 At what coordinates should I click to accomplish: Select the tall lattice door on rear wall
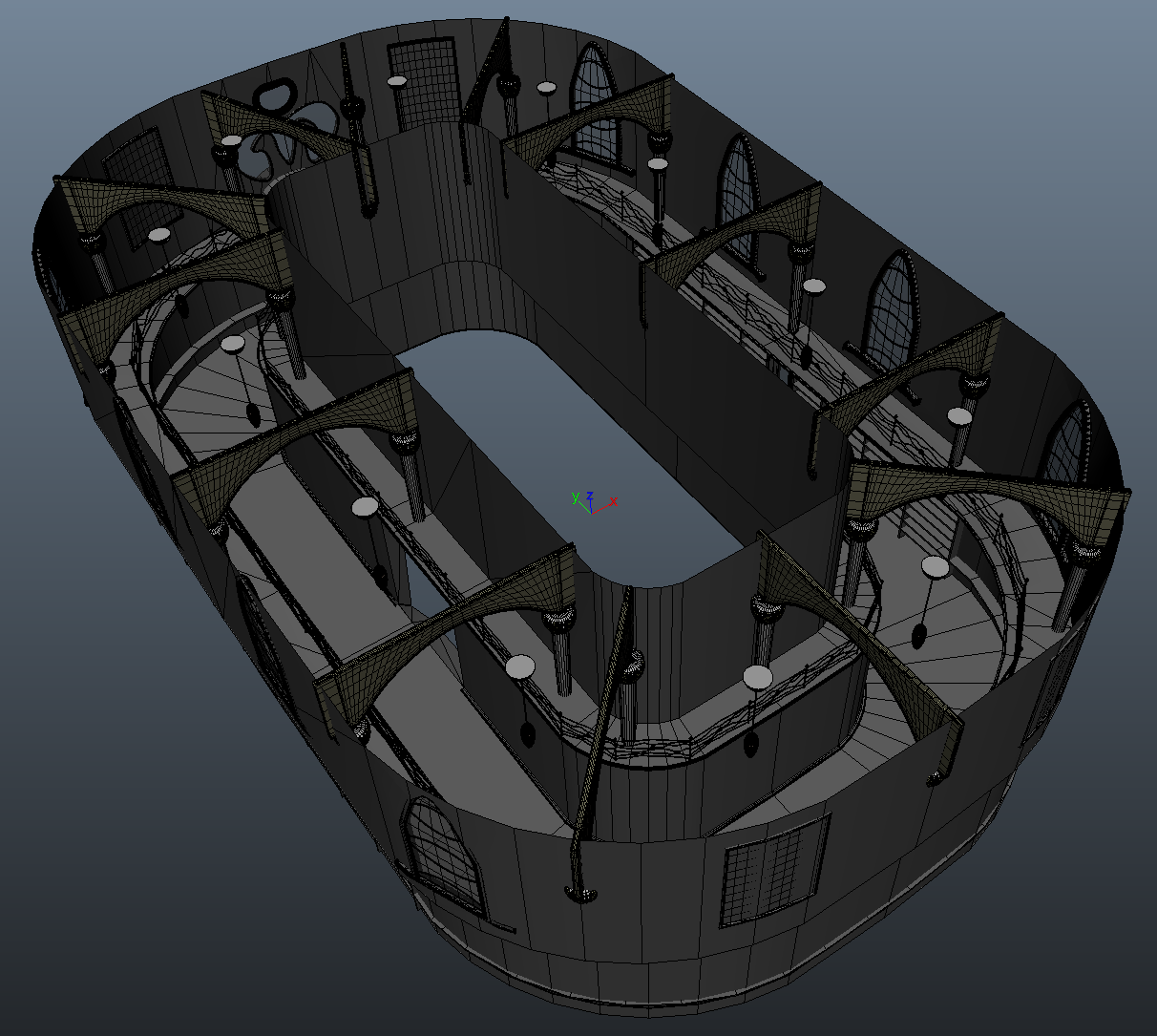(x=421, y=84)
